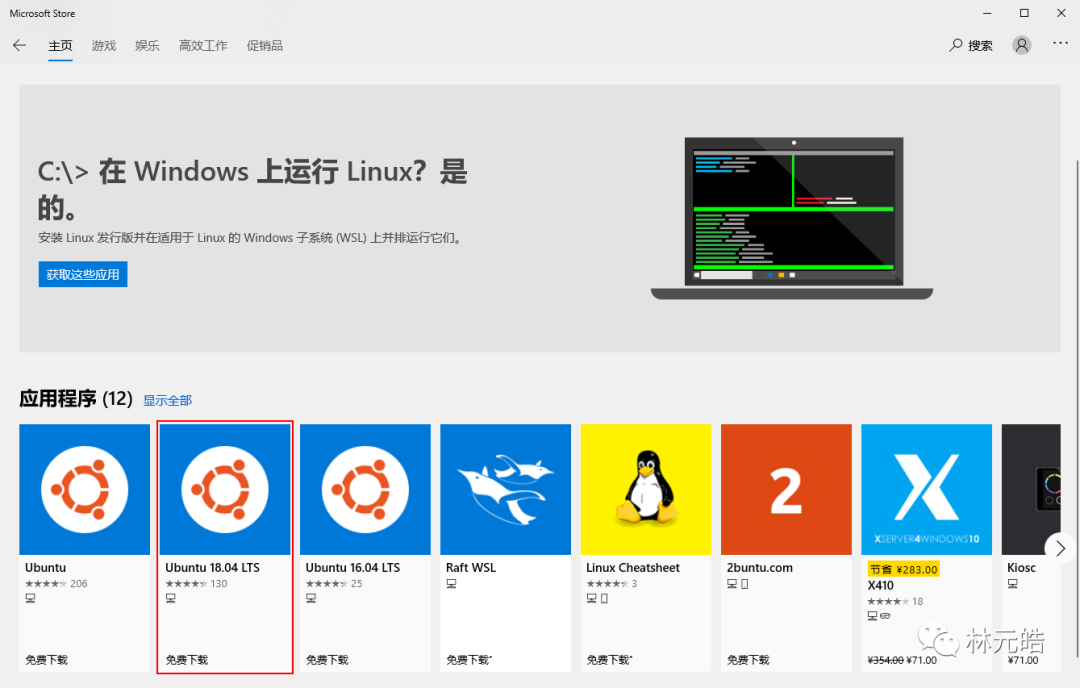1080x688 pixels.
Task: Open the Linux Cheatsheet penguin icon
Action: click(646, 489)
